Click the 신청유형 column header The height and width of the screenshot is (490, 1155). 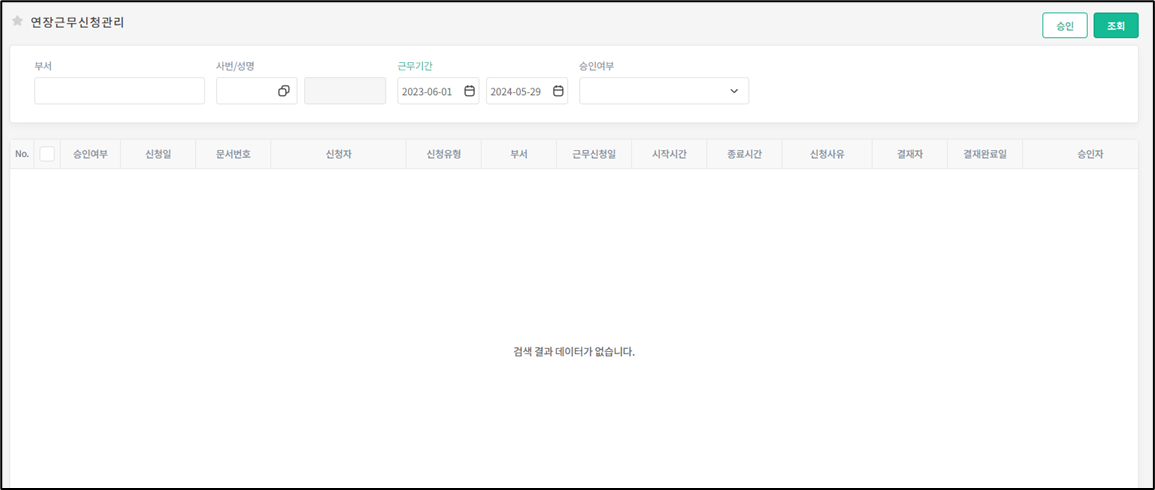click(x=443, y=155)
